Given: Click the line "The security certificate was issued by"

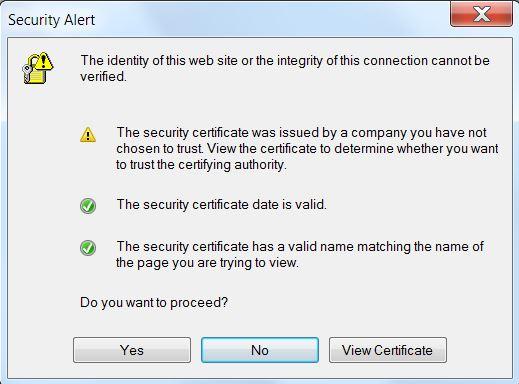Looking at the screenshot, I should (301, 133).
